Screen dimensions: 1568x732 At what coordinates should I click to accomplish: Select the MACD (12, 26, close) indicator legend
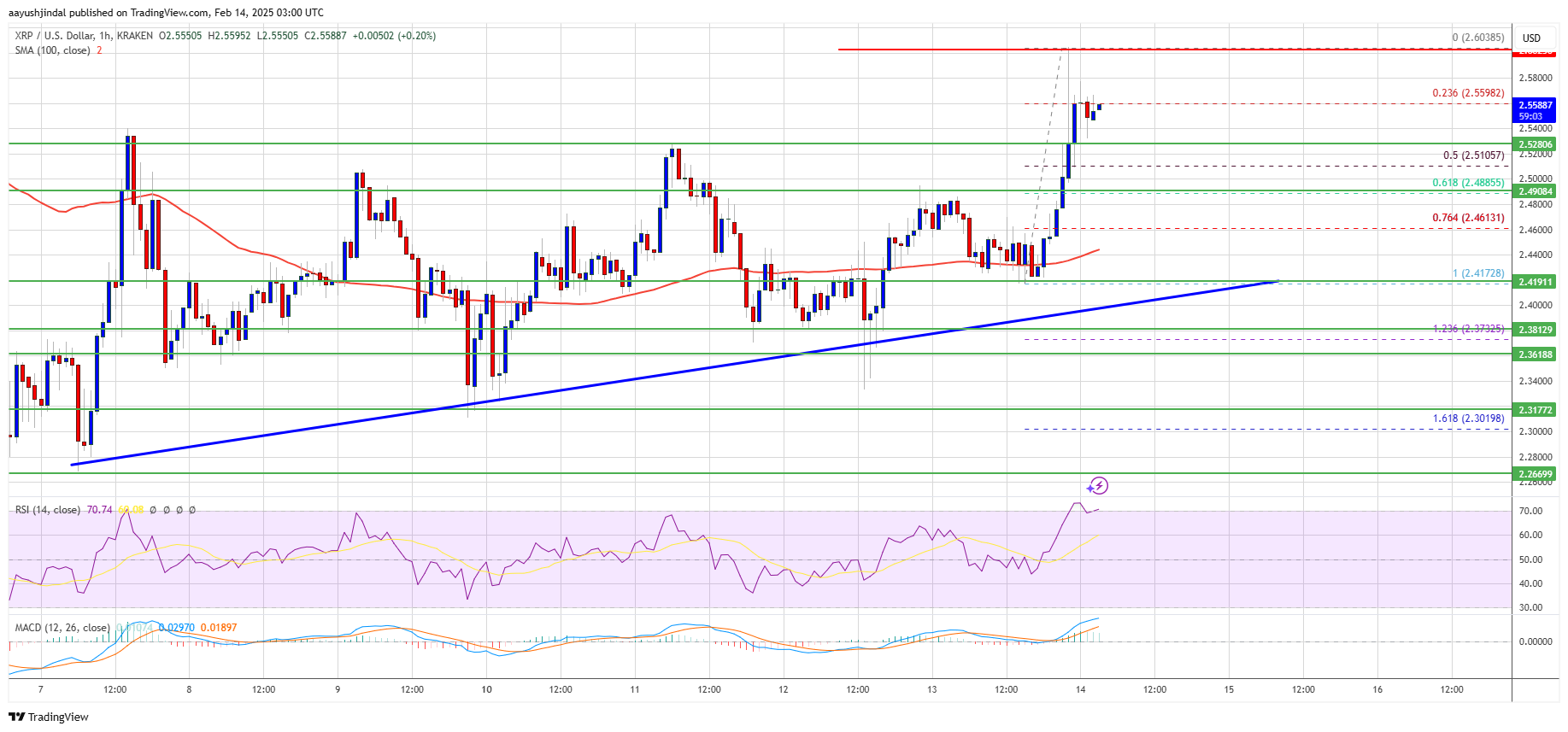pyautogui.click(x=62, y=628)
